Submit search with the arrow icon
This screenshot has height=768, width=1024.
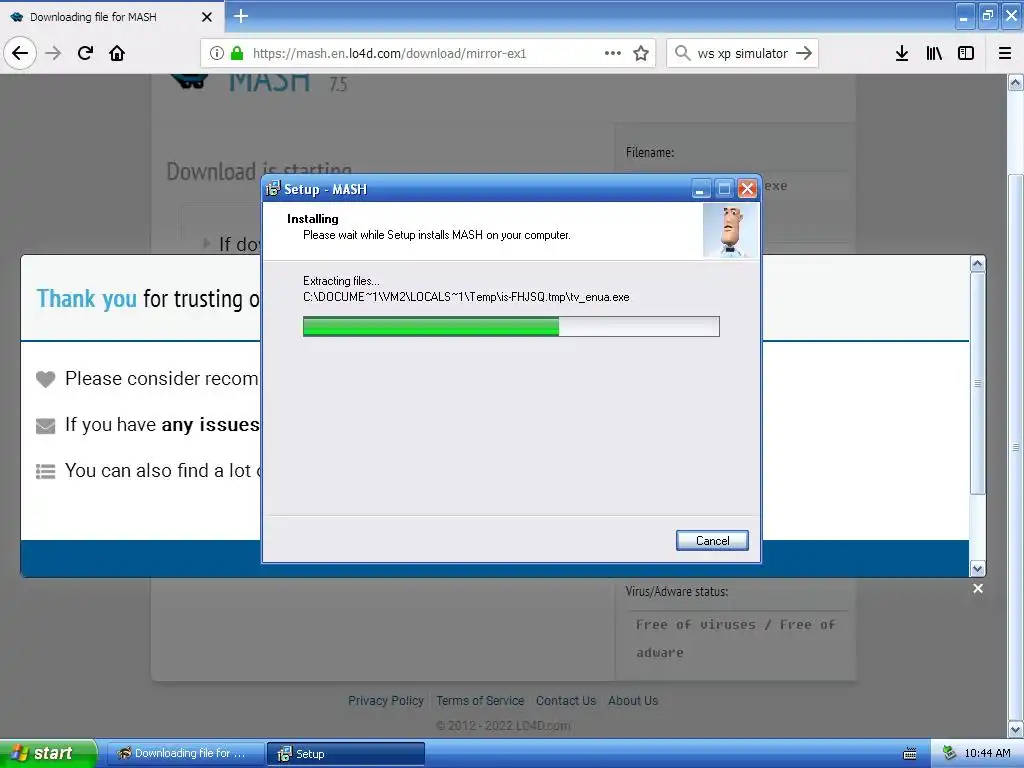pyautogui.click(x=804, y=53)
